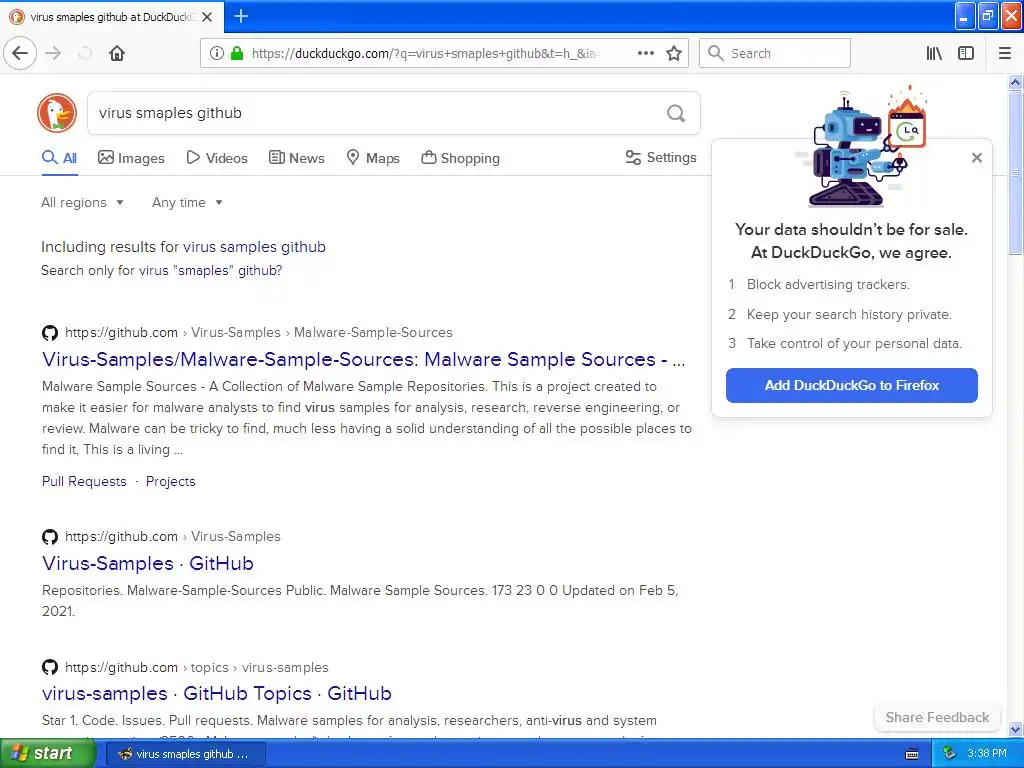
Task: Open the Firefox Library icon
Action: coord(934,53)
